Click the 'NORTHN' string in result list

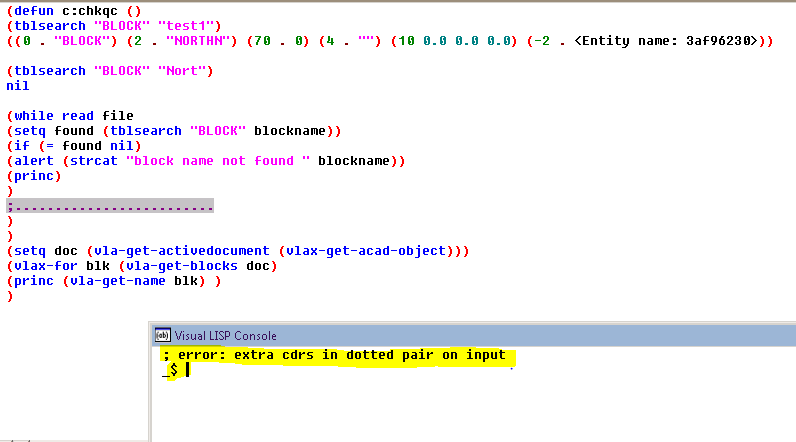[198, 41]
